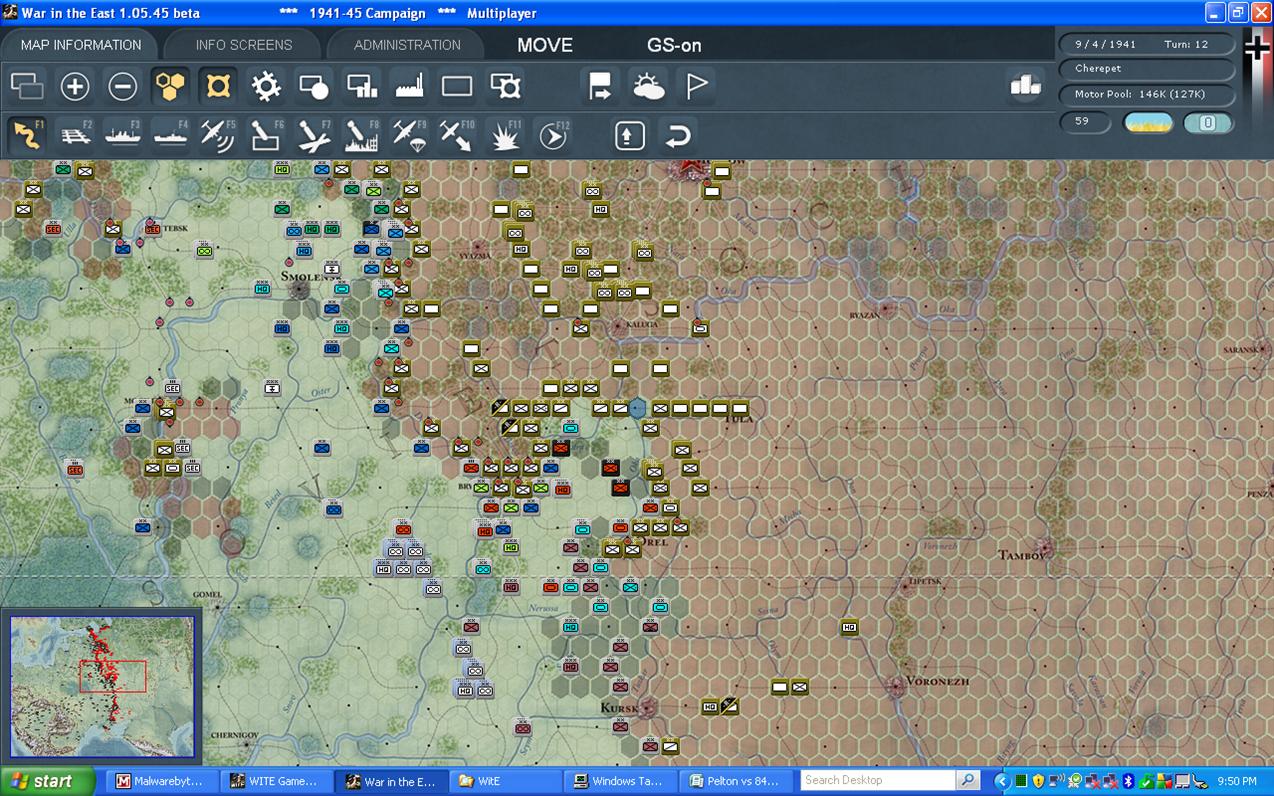Click the teal pill showing 0
The height and width of the screenshot is (796, 1274).
pyautogui.click(x=1207, y=123)
